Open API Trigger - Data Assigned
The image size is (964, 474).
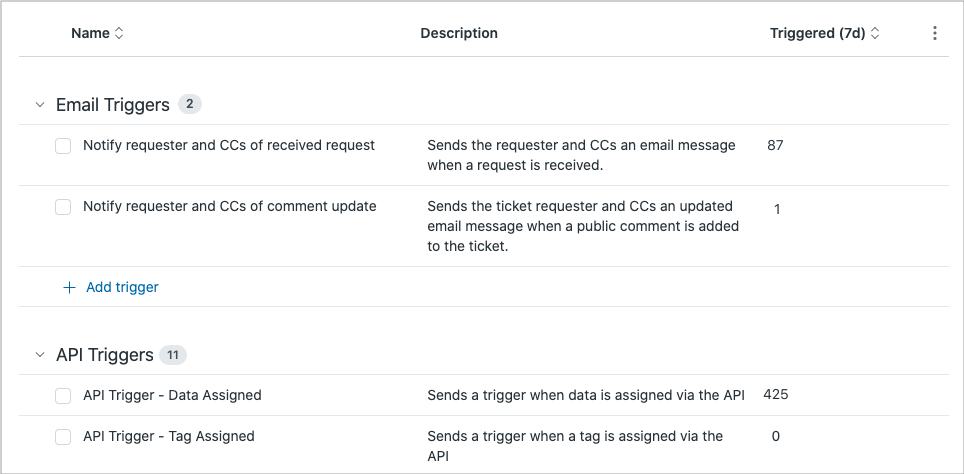click(x=172, y=395)
